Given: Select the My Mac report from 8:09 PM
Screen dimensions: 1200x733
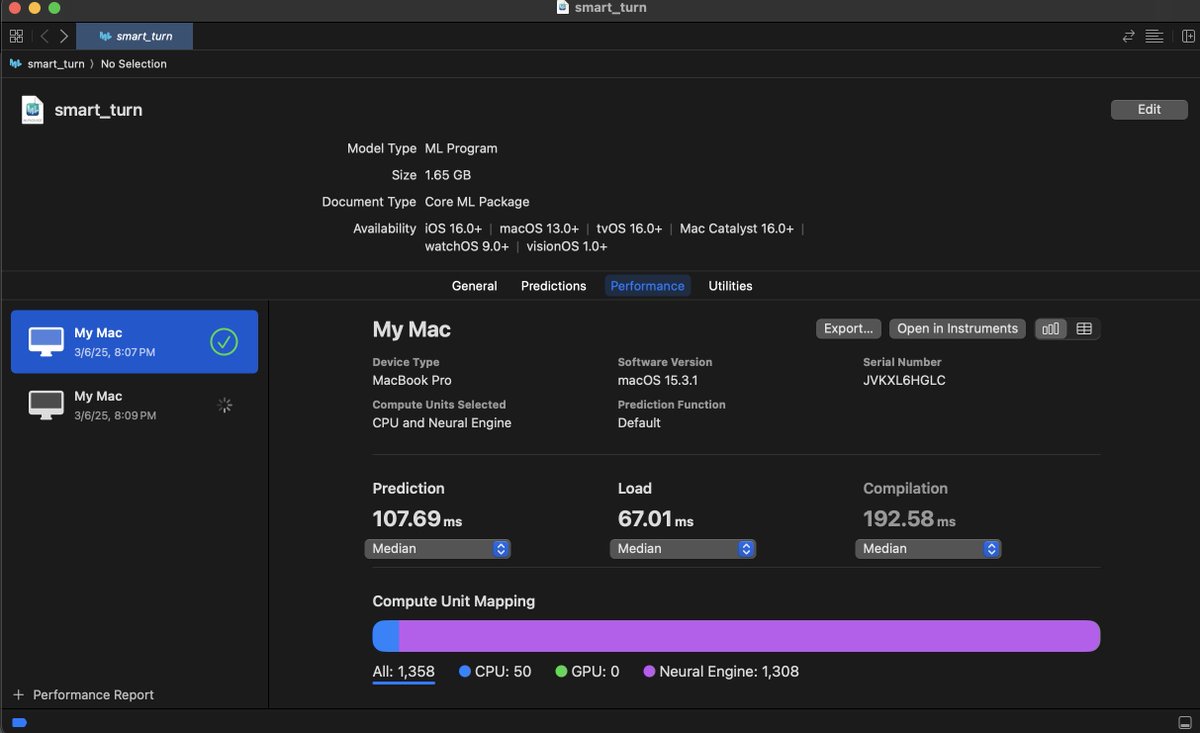Looking at the screenshot, I should (x=134, y=405).
